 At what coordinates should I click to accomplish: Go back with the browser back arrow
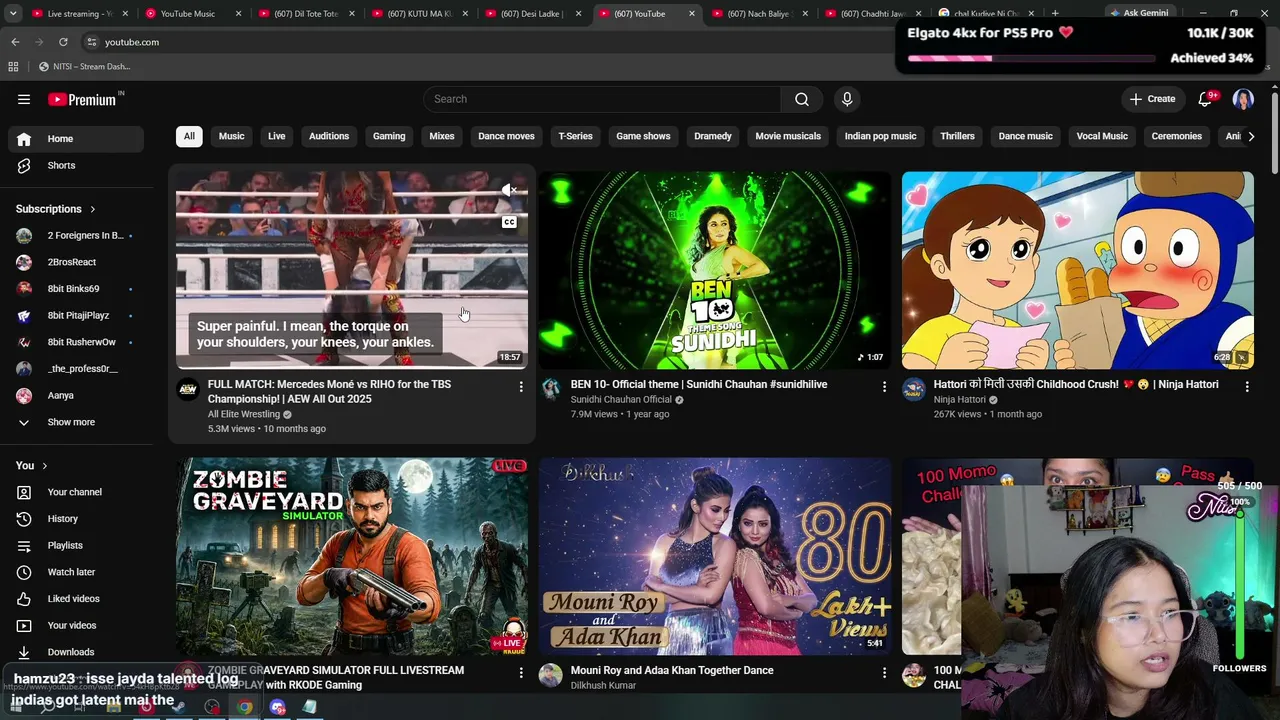pyautogui.click(x=15, y=42)
